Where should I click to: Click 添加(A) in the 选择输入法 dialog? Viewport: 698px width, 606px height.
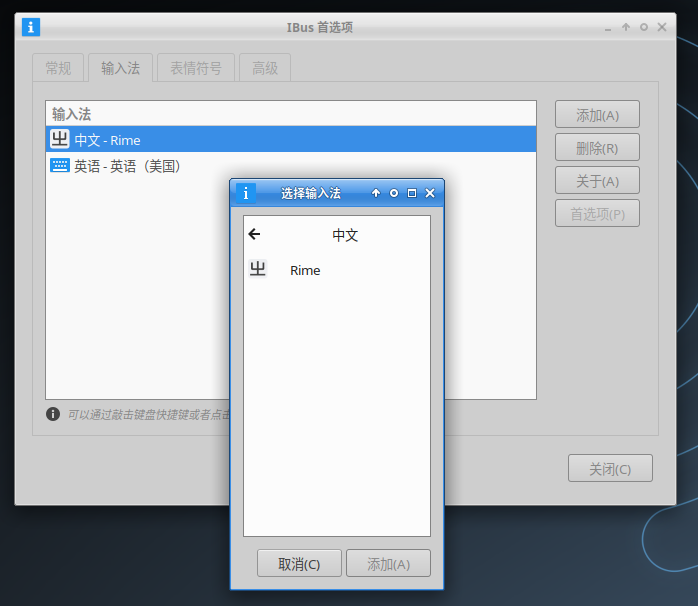(x=389, y=564)
